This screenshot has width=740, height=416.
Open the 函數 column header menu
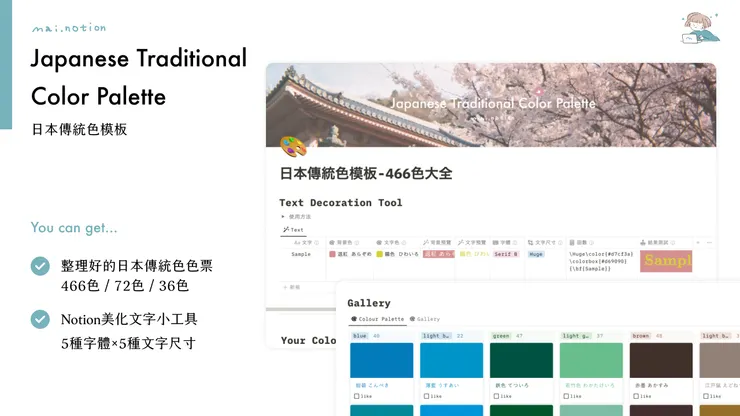(x=581, y=243)
